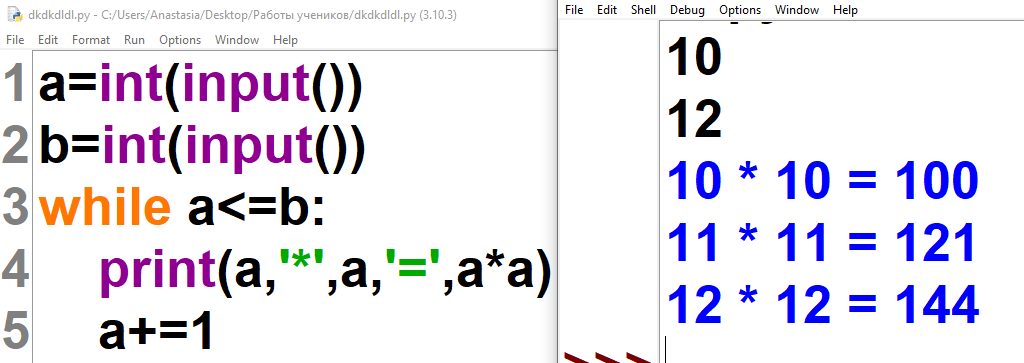The height and width of the screenshot is (363, 1024).
Task: Click output line '10 * 10 = 100'
Action: 823,180
